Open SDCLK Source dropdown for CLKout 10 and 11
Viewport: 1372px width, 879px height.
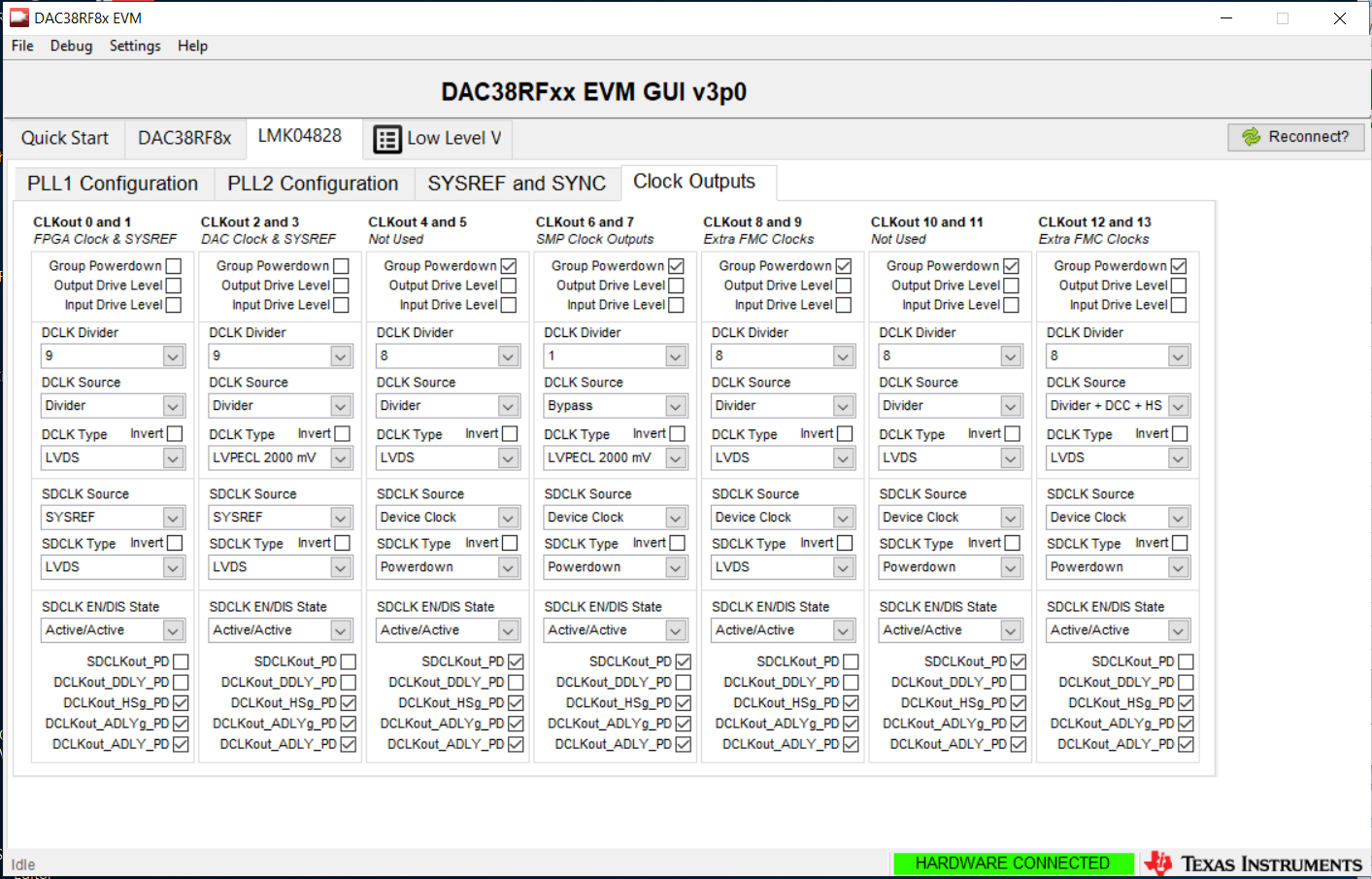coord(951,518)
